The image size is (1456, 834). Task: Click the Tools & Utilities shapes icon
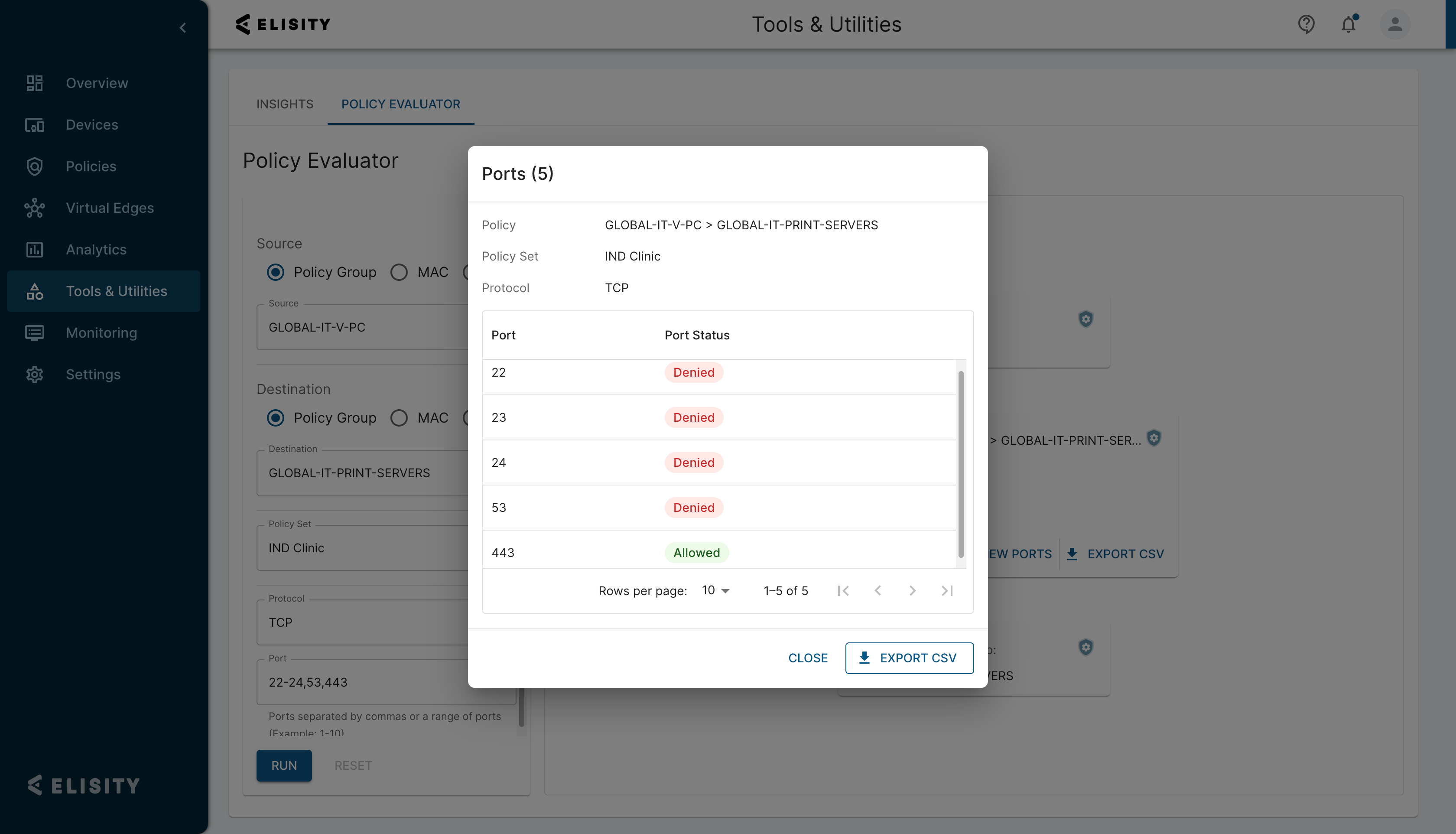tap(34, 291)
